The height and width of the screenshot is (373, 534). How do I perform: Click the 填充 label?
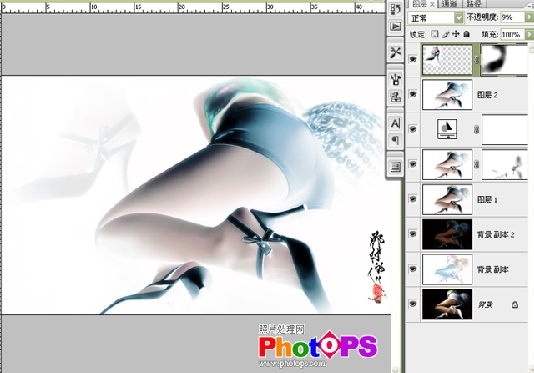(x=490, y=34)
